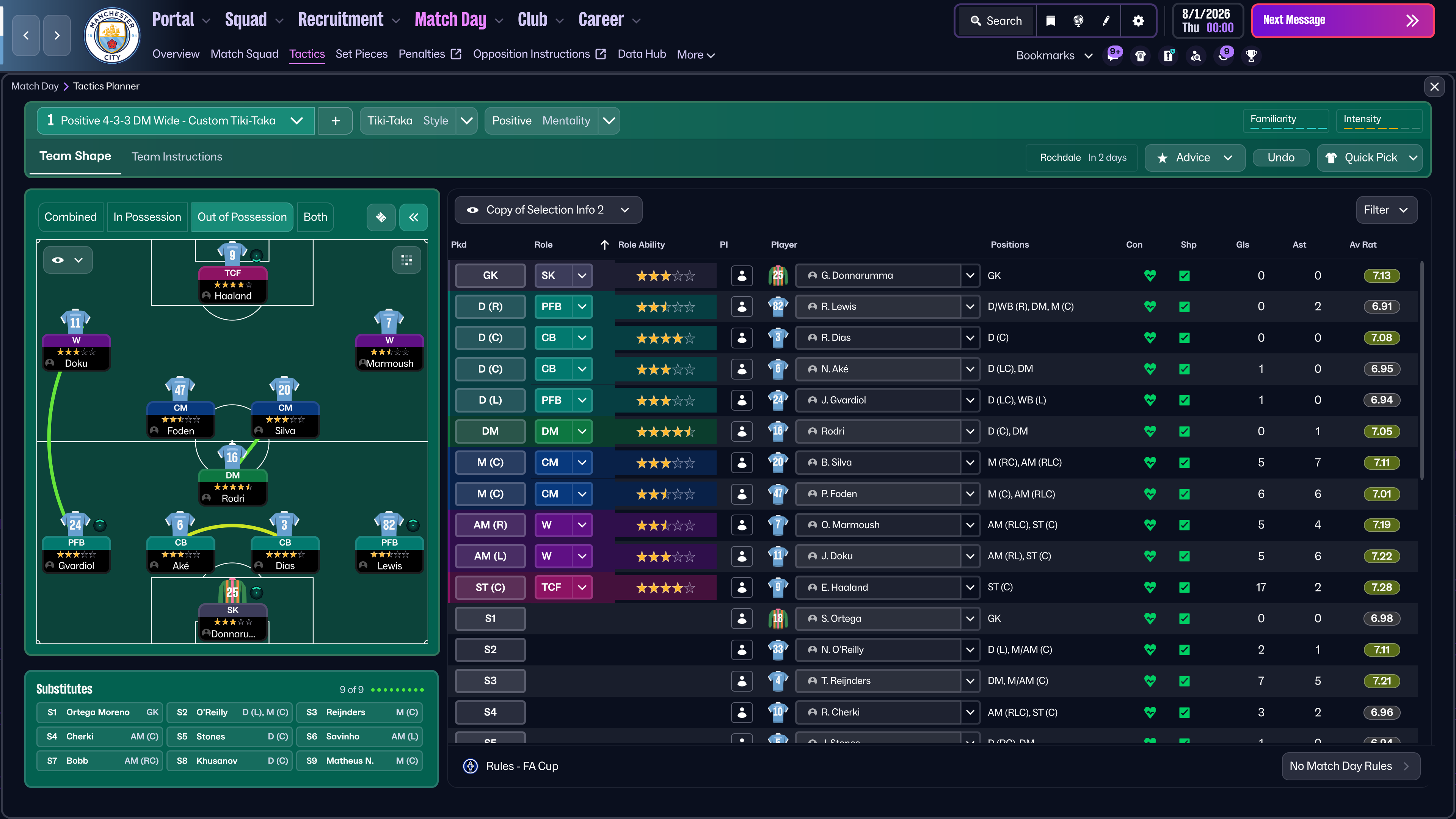Open player instructions icon for E. Haaland
The height and width of the screenshot is (819, 1456).
coord(742,587)
